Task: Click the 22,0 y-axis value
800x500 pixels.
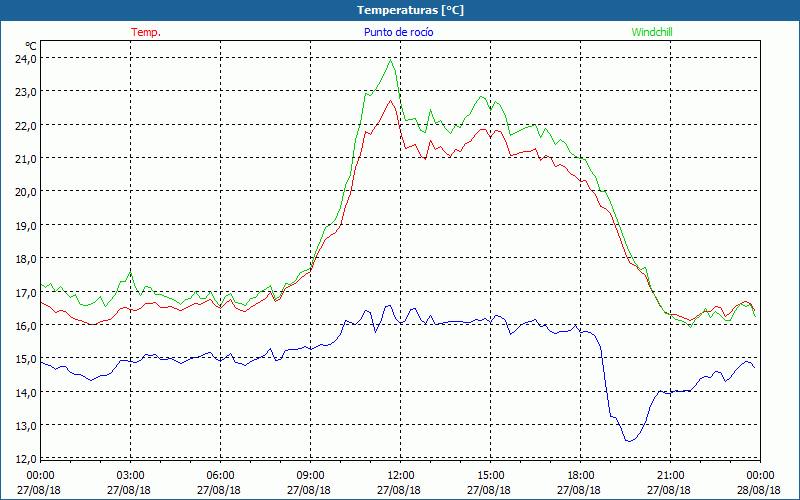Action: 26,125
